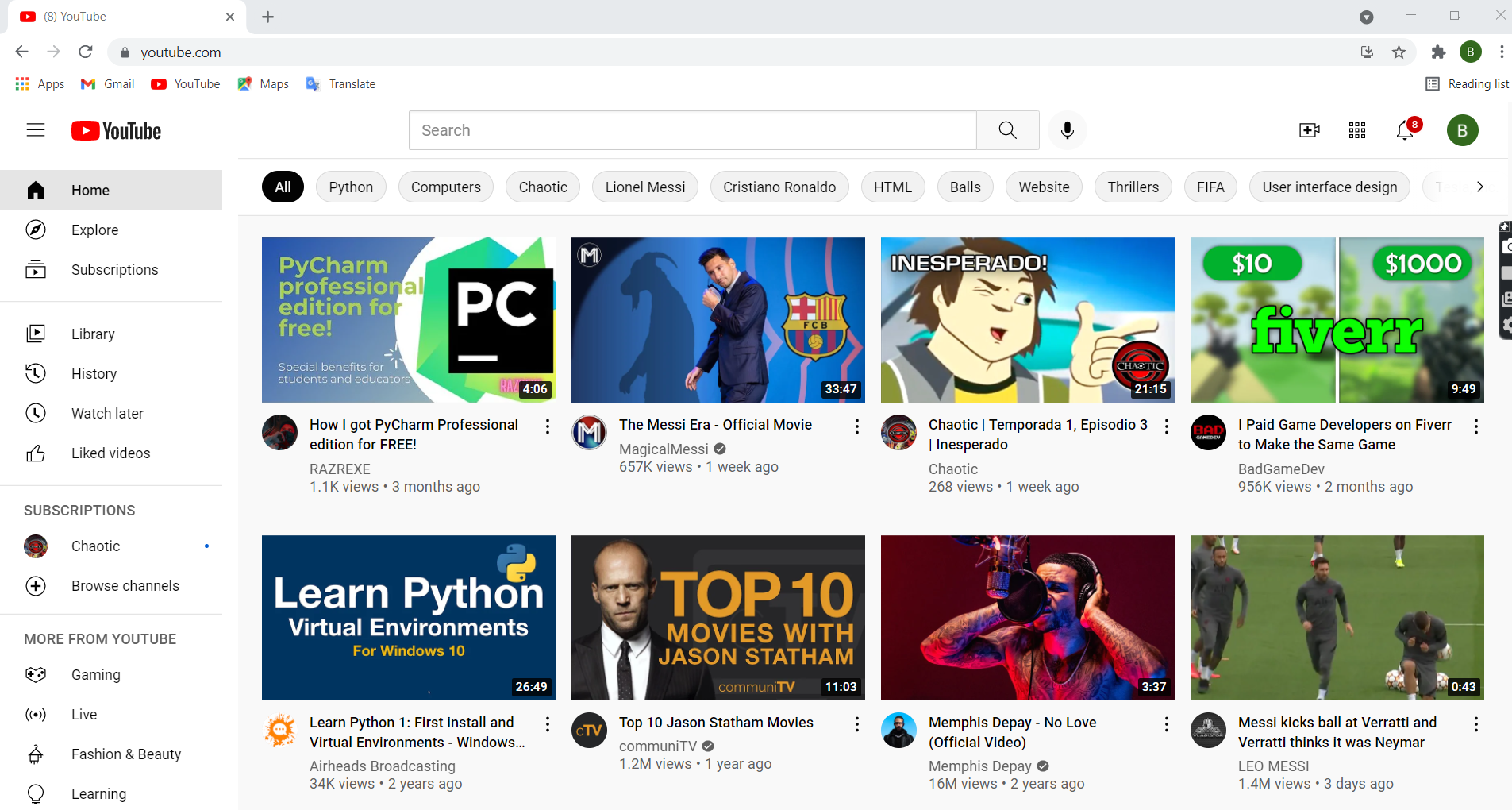1512x810 pixels.
Task: Open the MagicalMessi channel link
Action: 663,449
